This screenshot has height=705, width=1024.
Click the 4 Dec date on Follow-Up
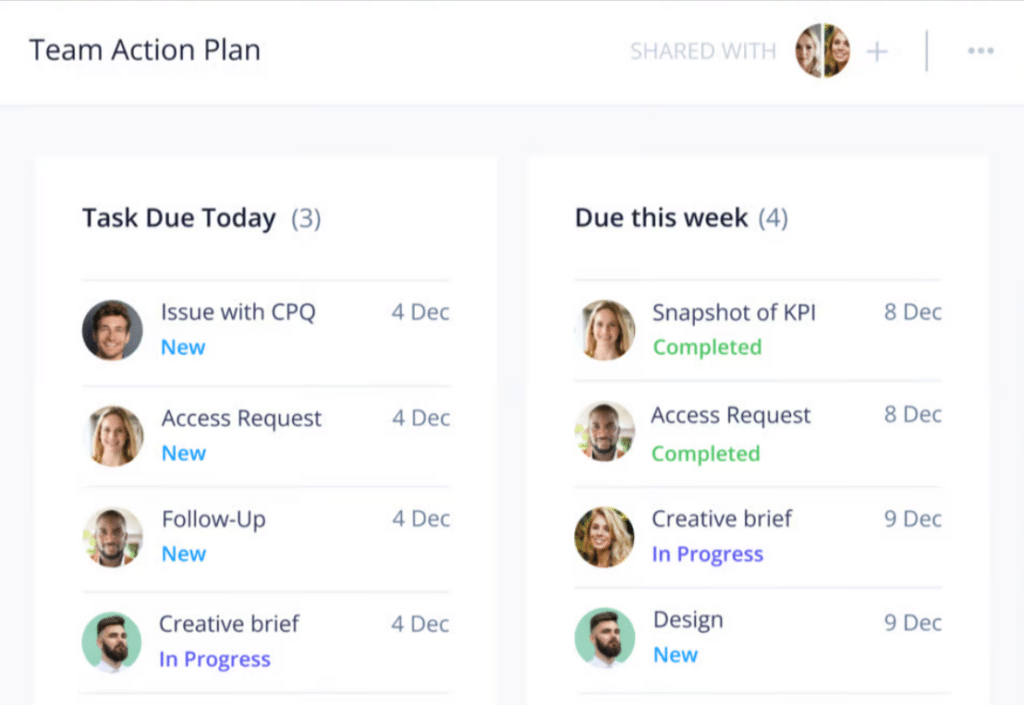click(x=420, y=519)
